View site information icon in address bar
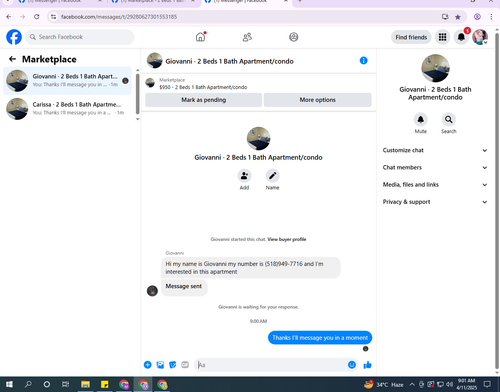Viewport: 500px width, 392px height. (53, 17)
